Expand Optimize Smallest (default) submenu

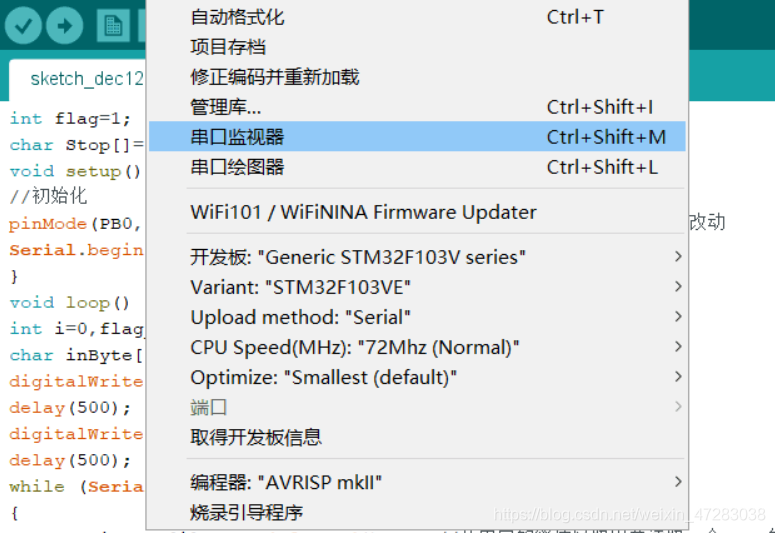click(x=417, y=378)
